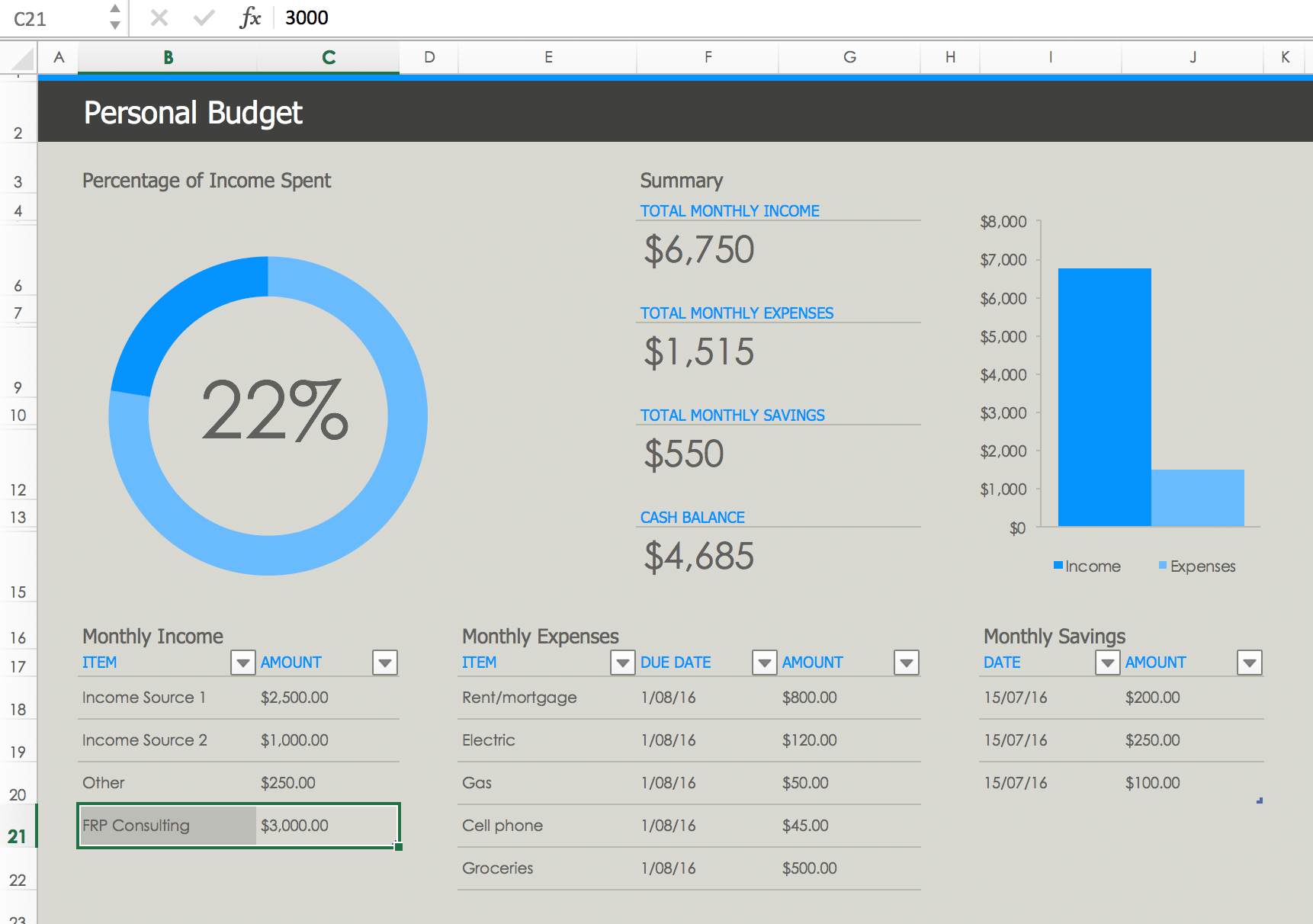
Task: Select column J header
Action: click(x=1193, y=57)
